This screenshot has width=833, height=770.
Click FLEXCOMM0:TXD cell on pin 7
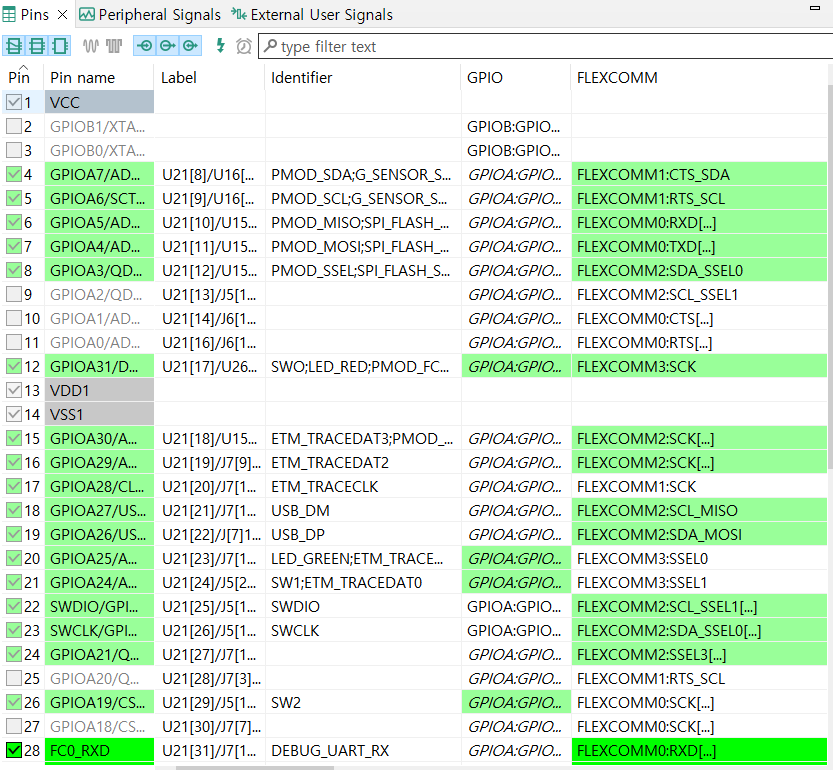699,247
